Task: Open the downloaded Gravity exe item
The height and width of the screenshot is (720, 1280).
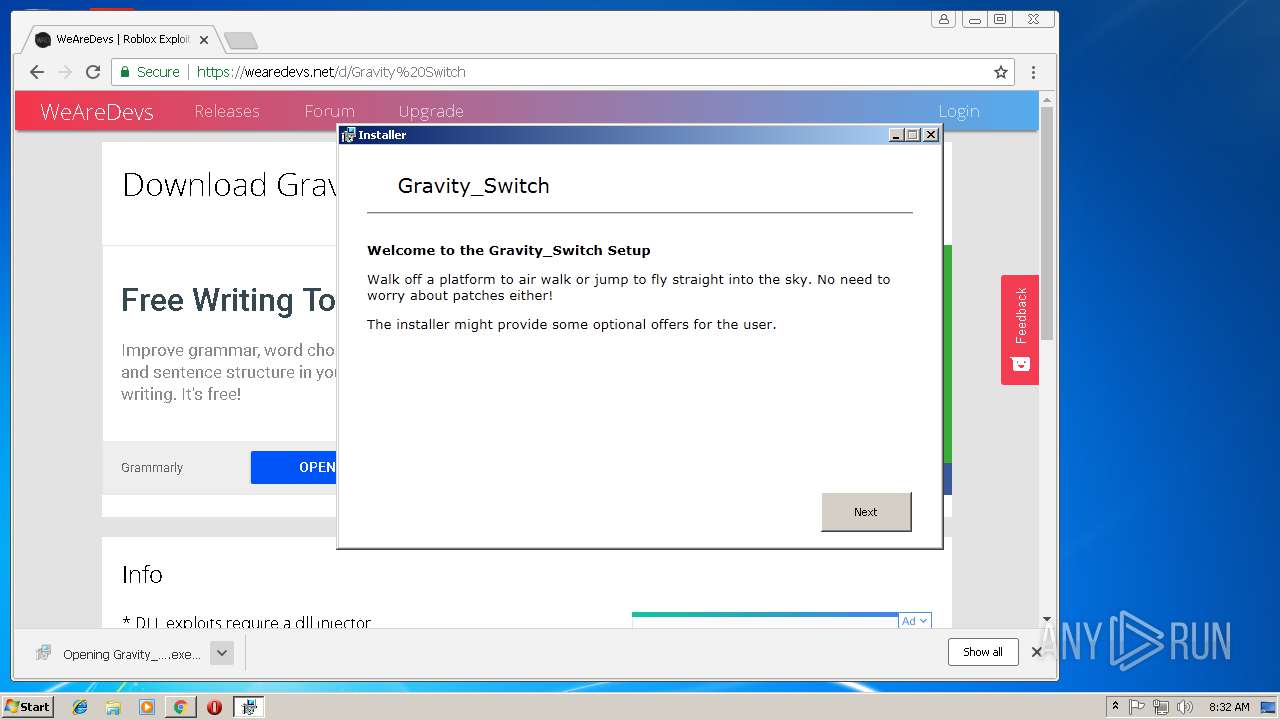Action: pos(118,654)
